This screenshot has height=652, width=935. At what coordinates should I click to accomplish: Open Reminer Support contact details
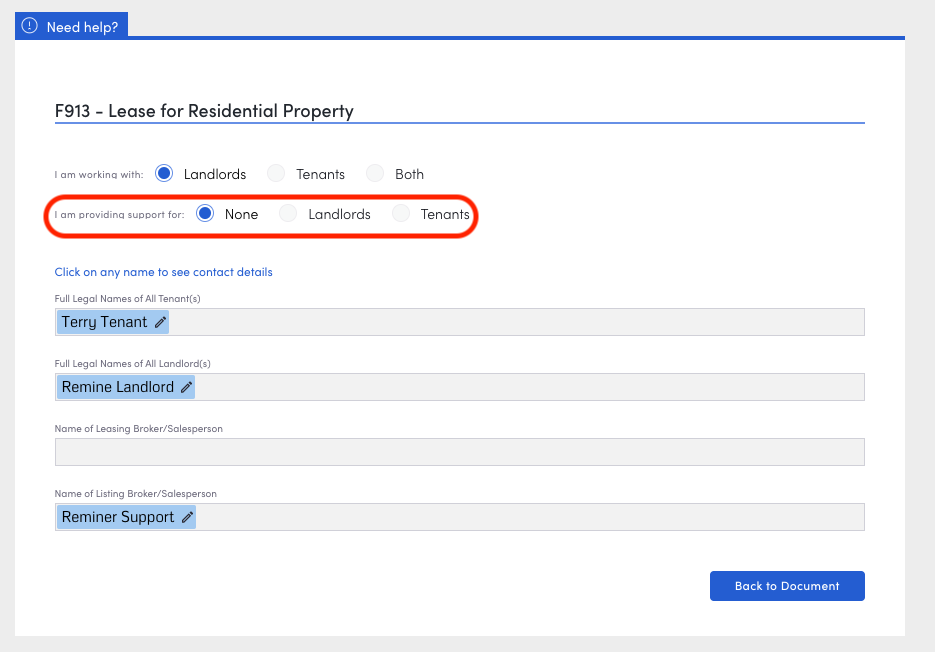point(117,517)
